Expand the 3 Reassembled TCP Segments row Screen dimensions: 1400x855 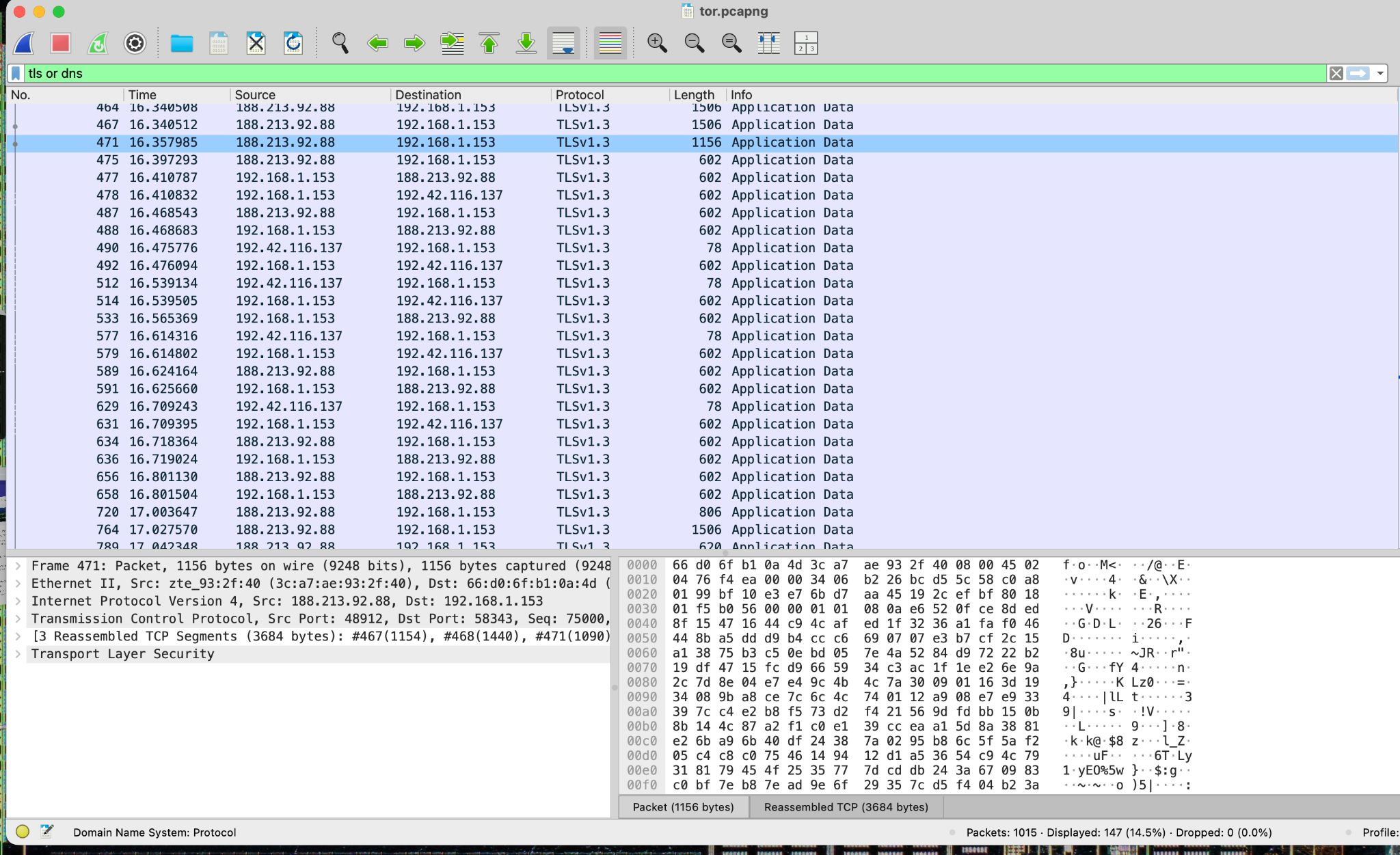point(18,636)
